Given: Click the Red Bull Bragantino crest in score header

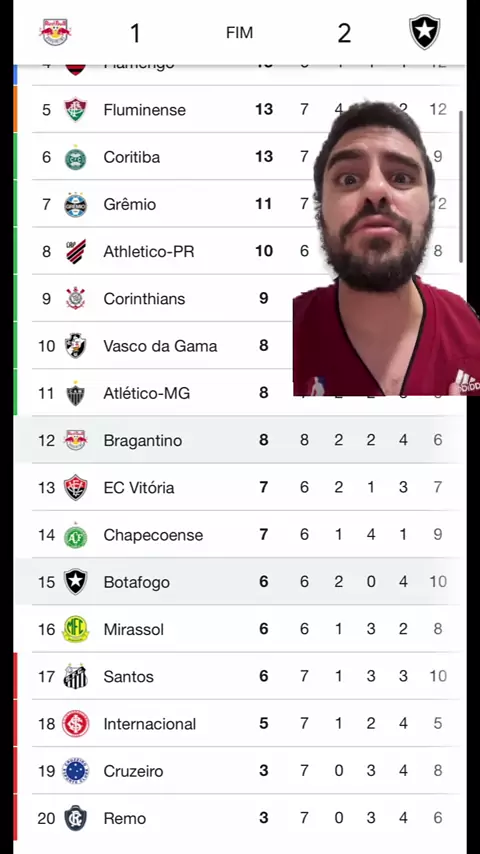Looking at the screenshot, I should (x=55, y=32).
